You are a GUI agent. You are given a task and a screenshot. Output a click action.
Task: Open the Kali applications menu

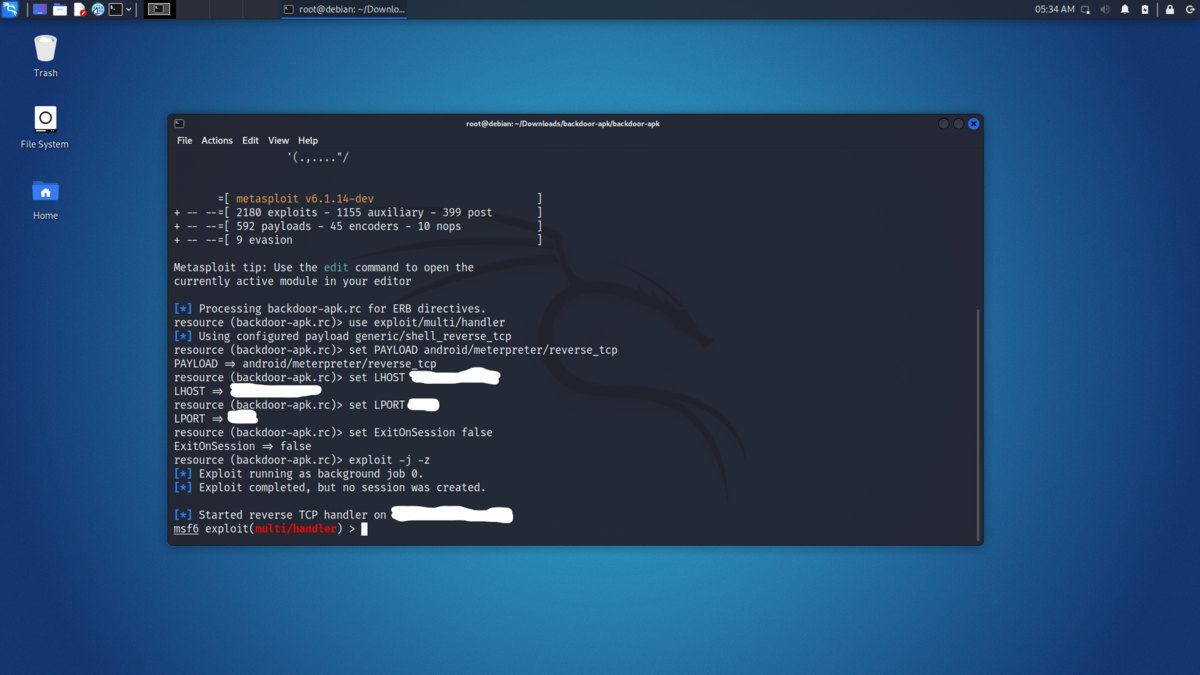(x=10, y=9)
